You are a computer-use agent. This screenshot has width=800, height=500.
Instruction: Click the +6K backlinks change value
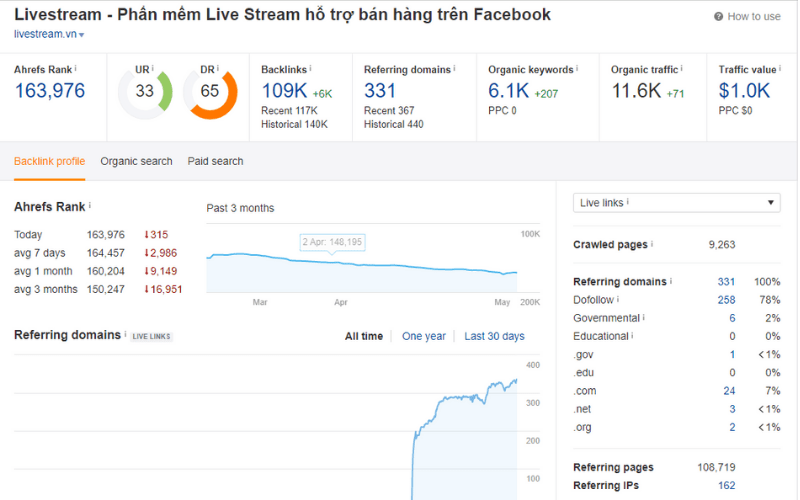coord(322,94)
